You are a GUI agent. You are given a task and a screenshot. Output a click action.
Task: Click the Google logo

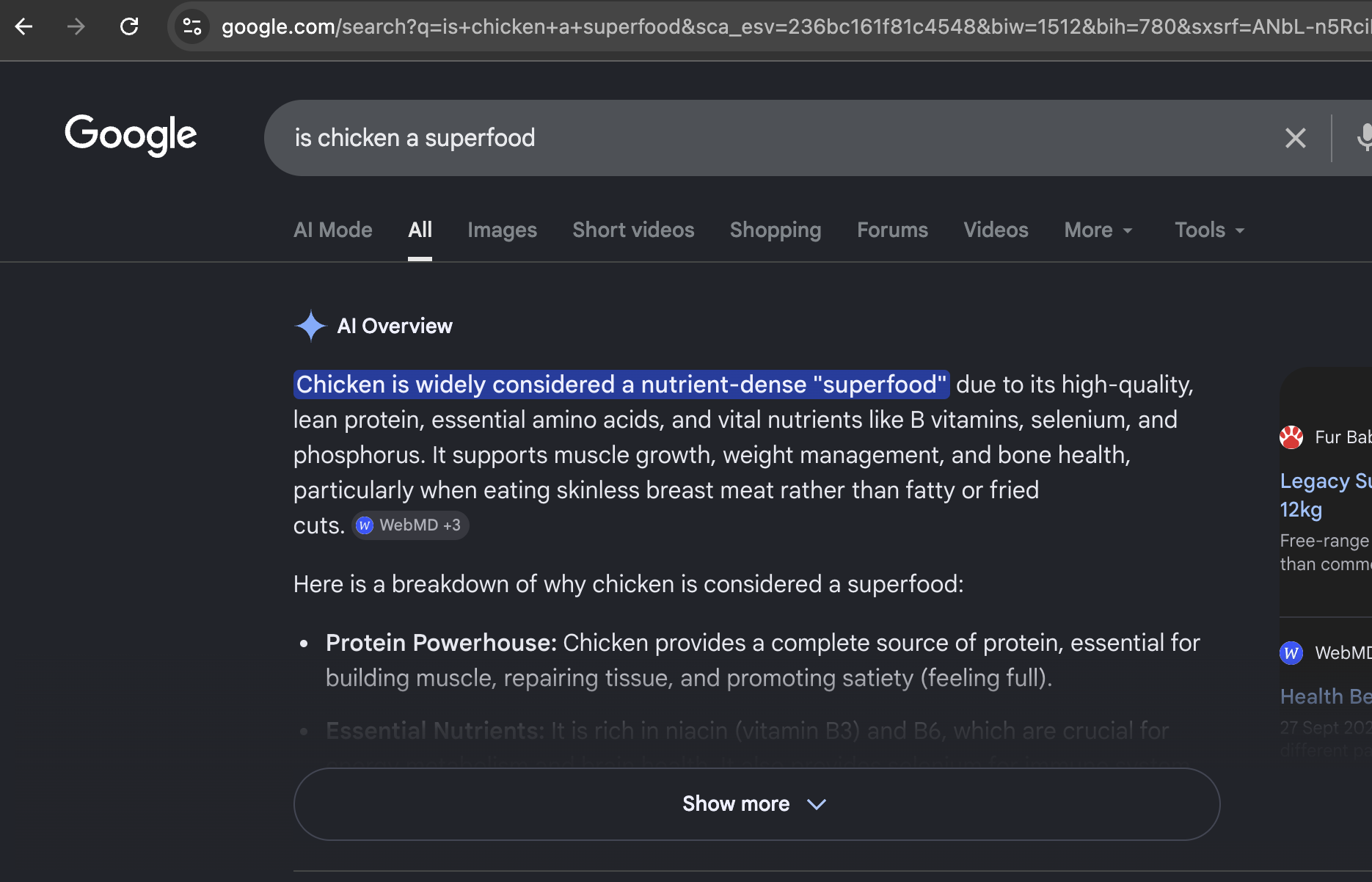pos(131,135)
